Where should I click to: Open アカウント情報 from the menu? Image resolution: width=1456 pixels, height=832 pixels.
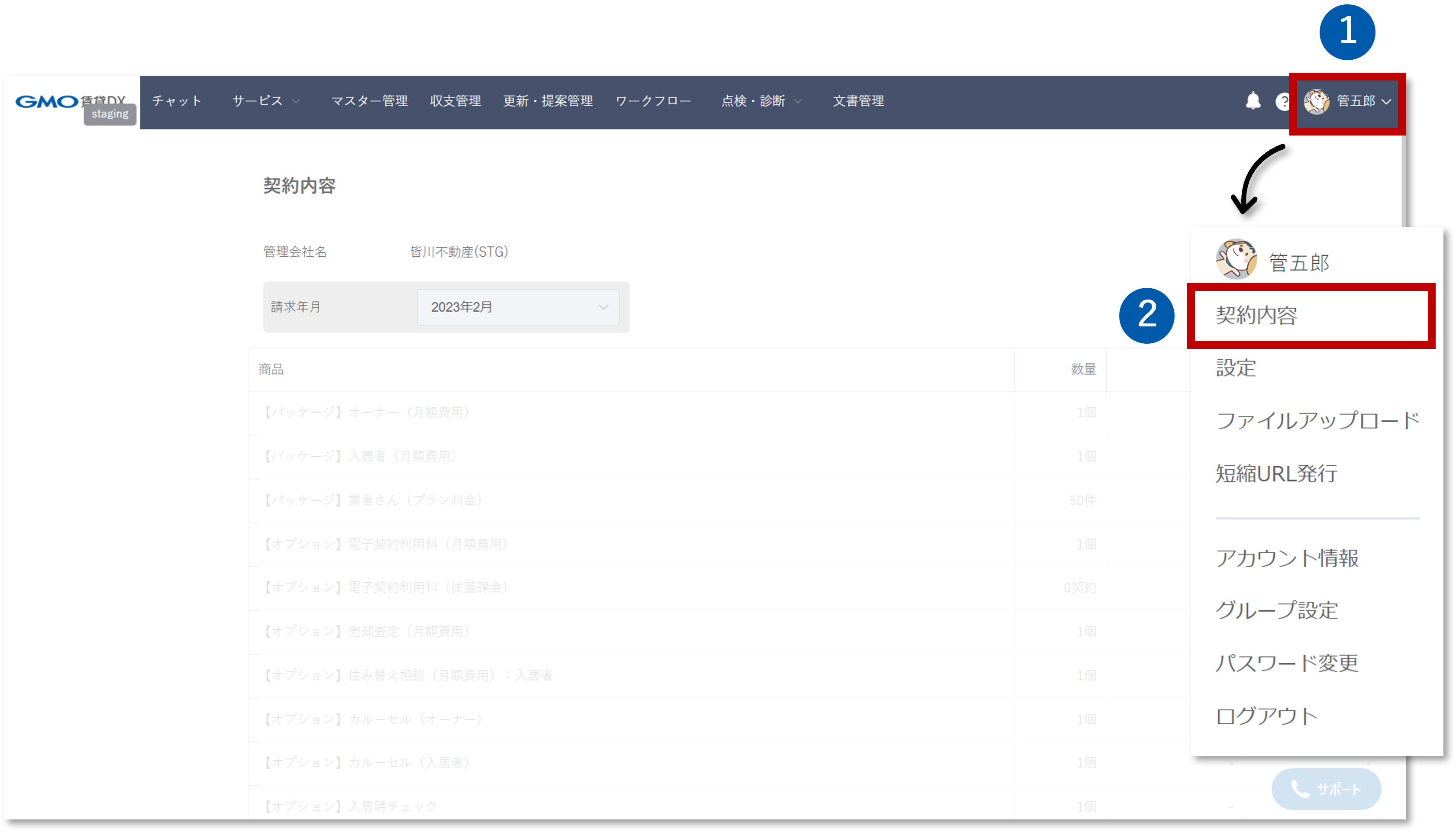(1286, 558)
